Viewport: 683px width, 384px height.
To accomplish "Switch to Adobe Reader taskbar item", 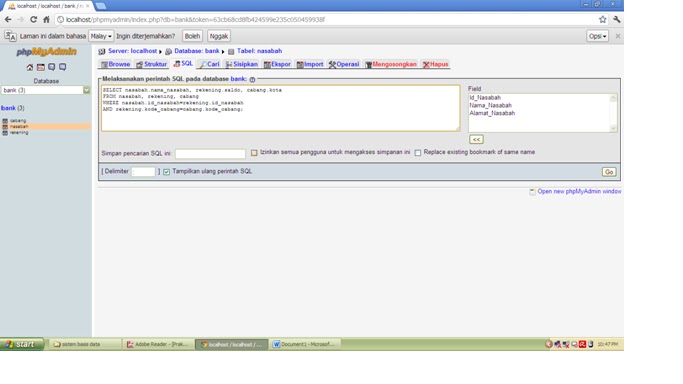I will (x=158, y=344).
